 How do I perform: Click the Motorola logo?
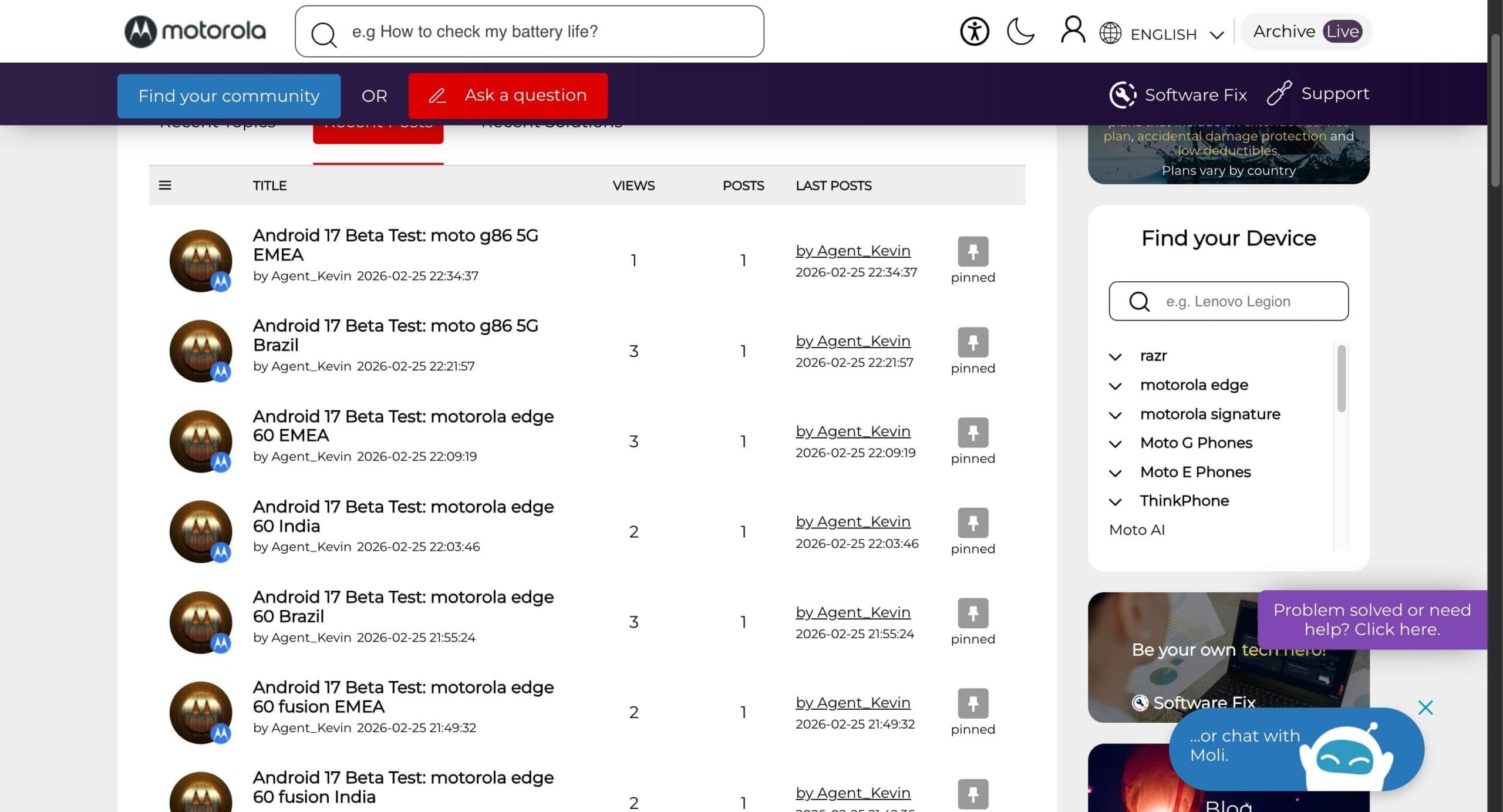[196, 31]
